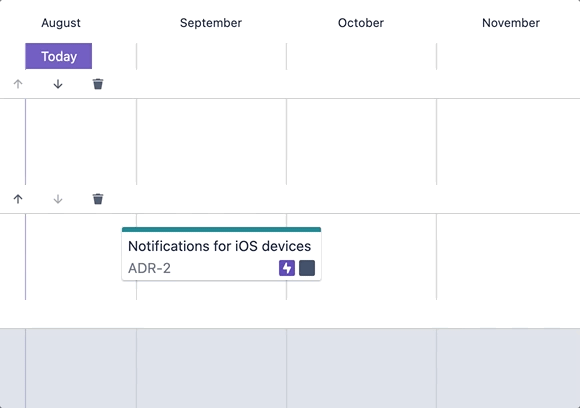The width and height of the screenshot is (580, 408).
Task: Open the 'Notifications for iOS devices' card title
Action: pyautogui.click(x=219, y=246)
